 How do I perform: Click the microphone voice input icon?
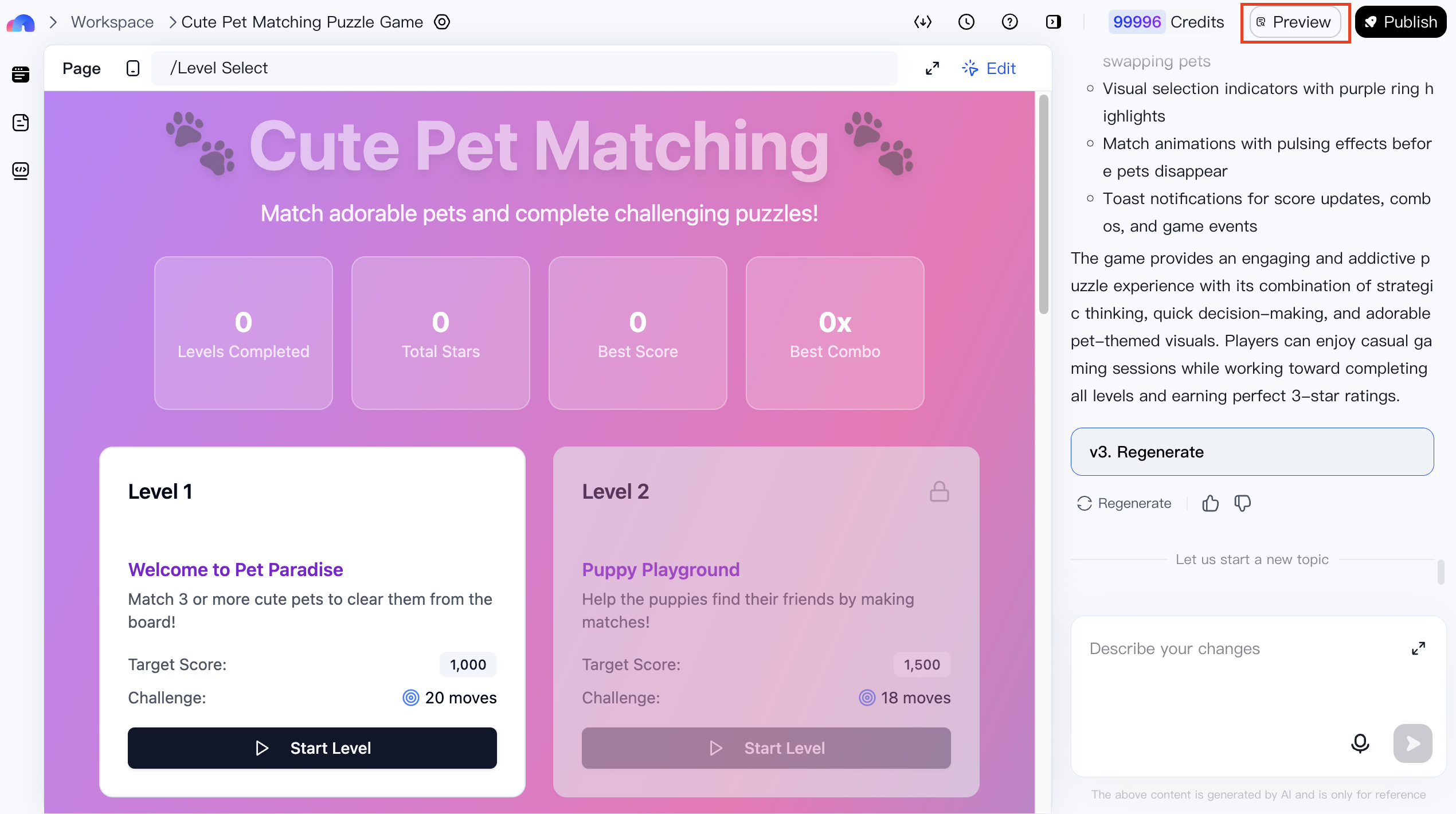tap(1360, 743)
